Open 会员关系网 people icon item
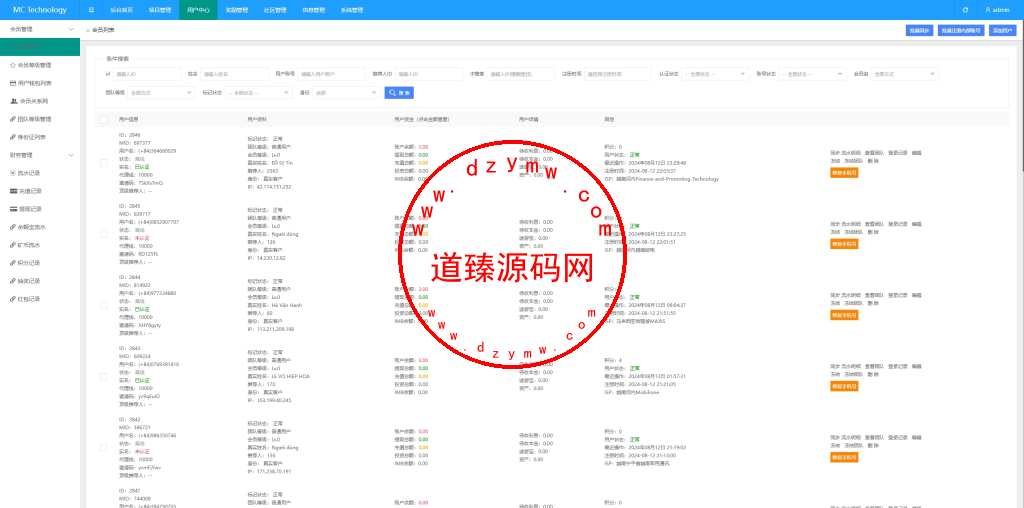 pos(40,101)
